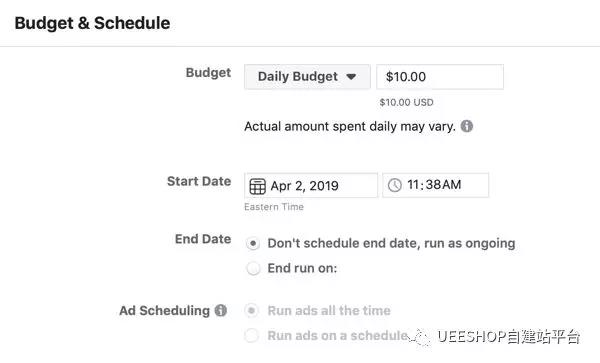Click the UEESHOP watermark logo icon
Image resolution: width=600 pixels, height=363 pixels.
click(x=420, y=337)
